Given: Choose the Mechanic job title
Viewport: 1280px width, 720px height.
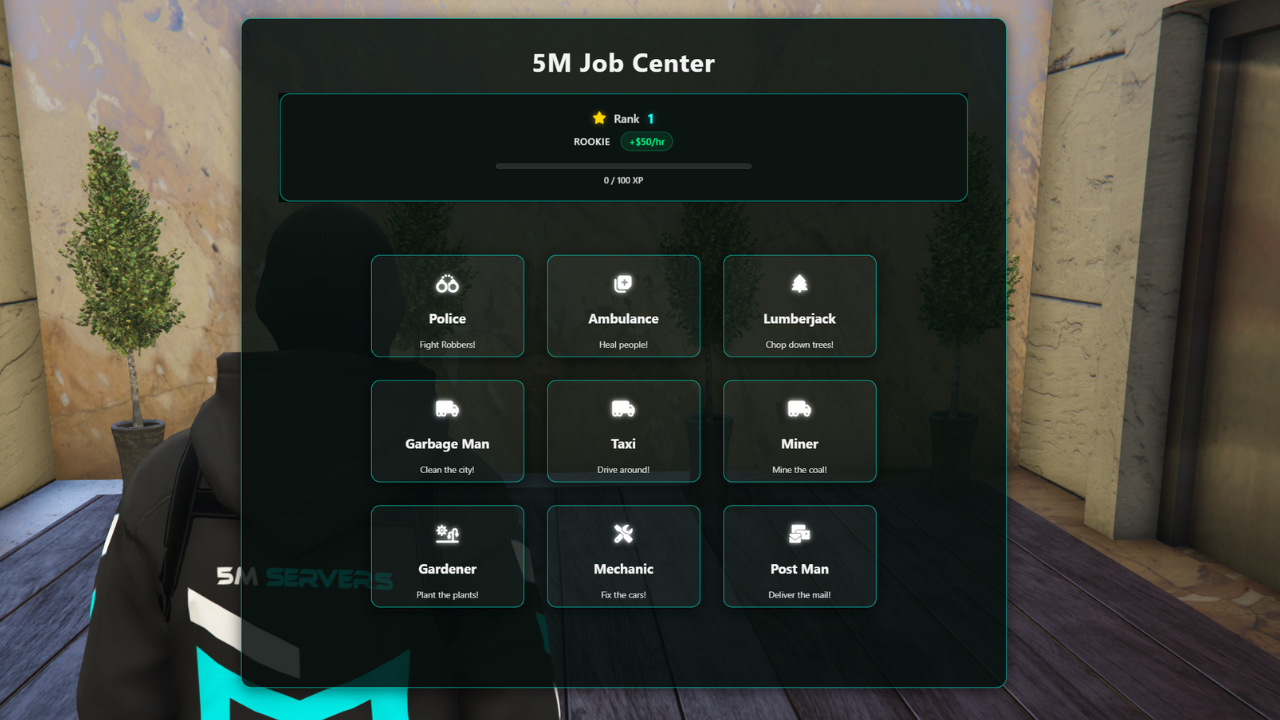Looking at the screenshot, I should (623, 569).
